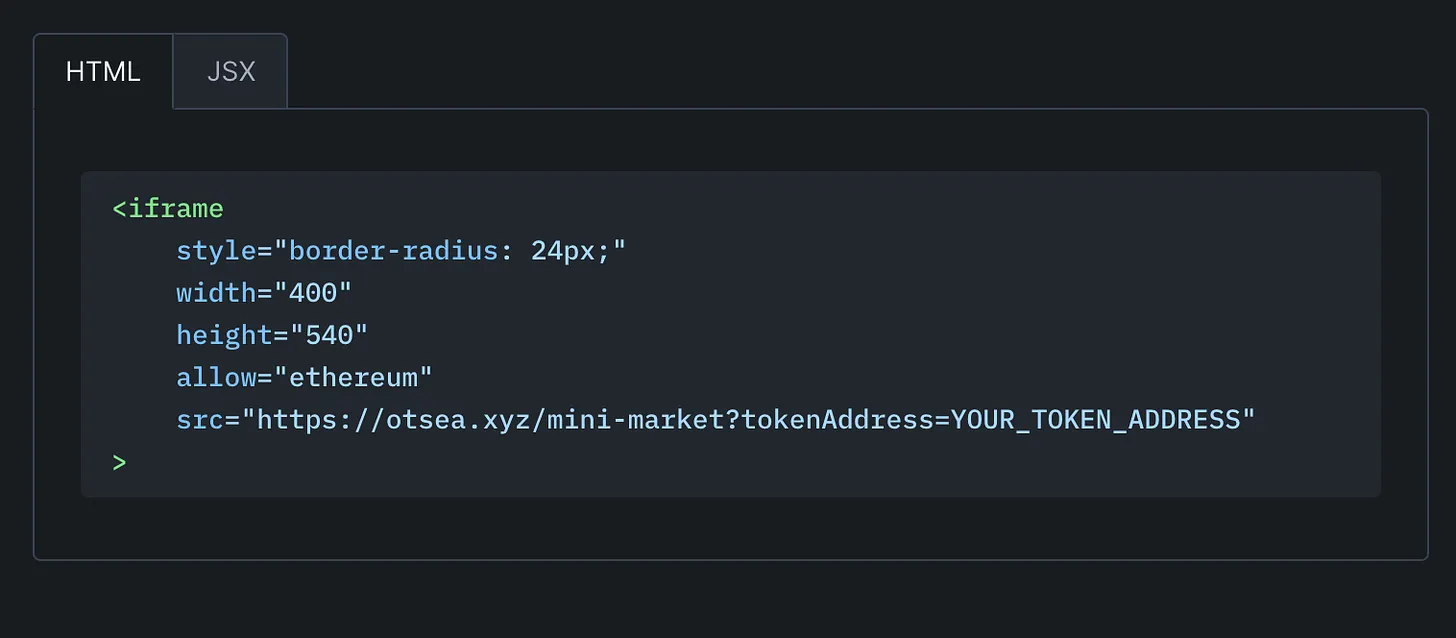Click the src attribute name

200,419
